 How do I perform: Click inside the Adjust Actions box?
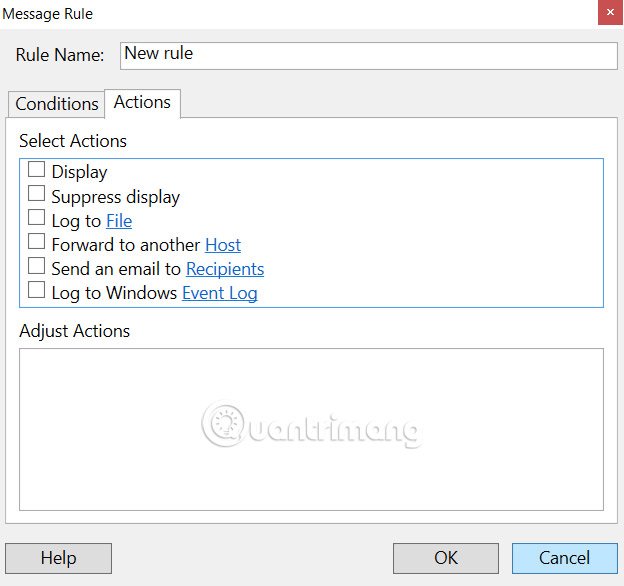point(311,429)
